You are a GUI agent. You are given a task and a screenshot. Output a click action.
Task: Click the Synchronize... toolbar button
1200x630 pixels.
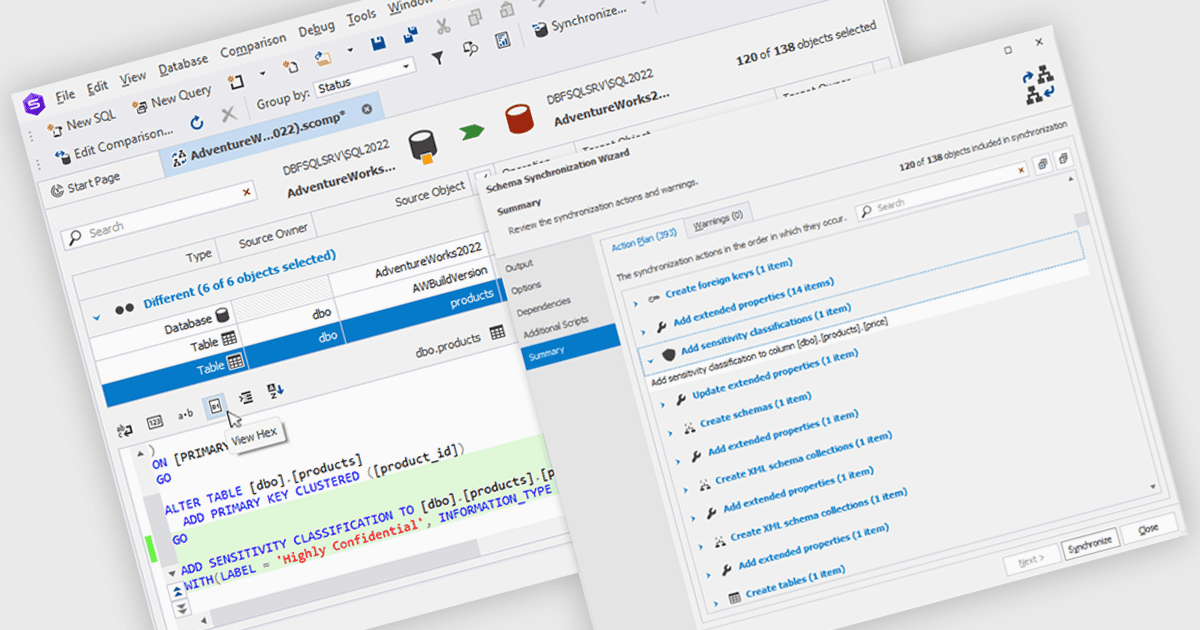click(x=580, y=19)
